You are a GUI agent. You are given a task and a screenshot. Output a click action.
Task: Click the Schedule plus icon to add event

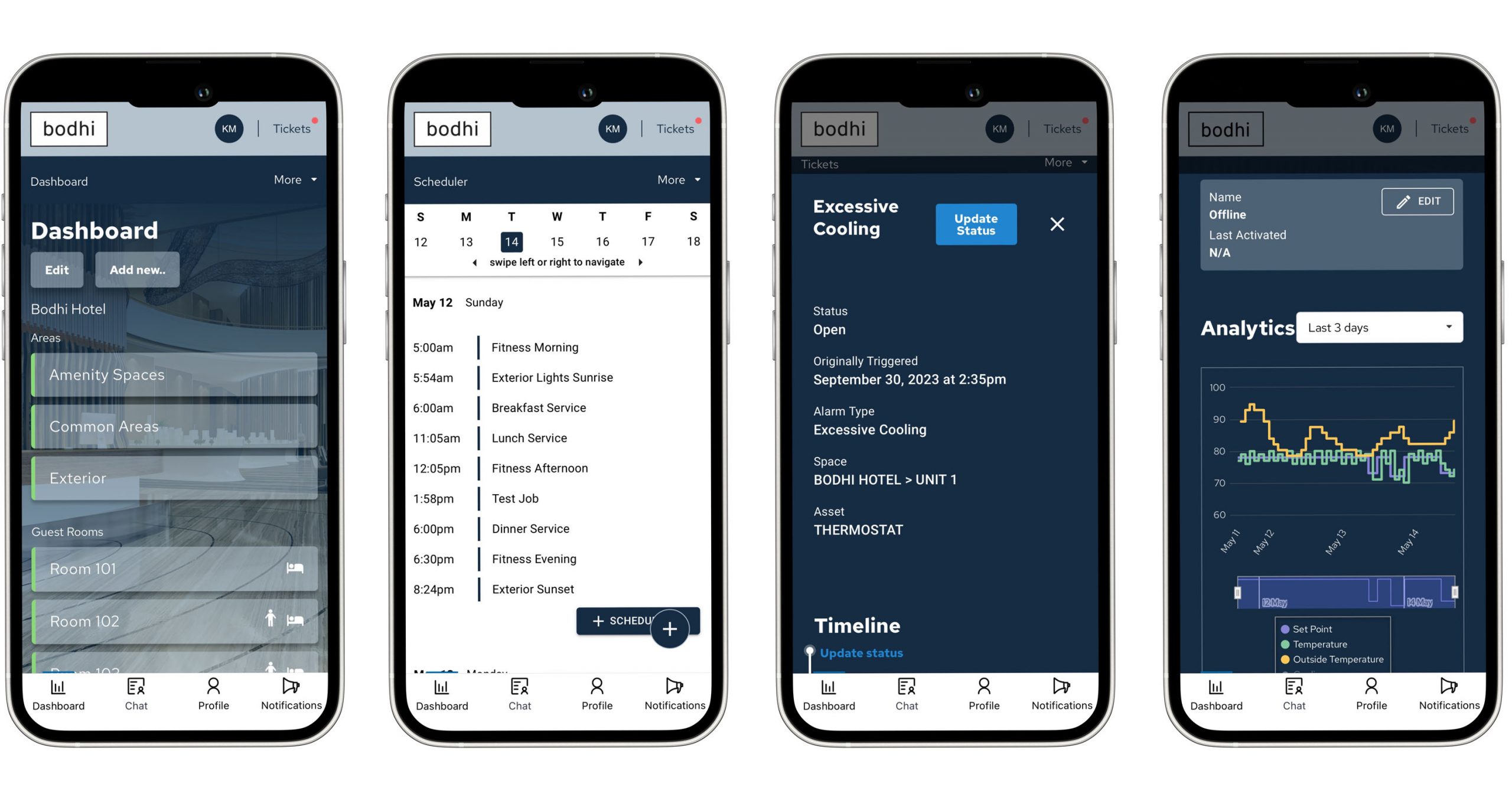[670, 628]
